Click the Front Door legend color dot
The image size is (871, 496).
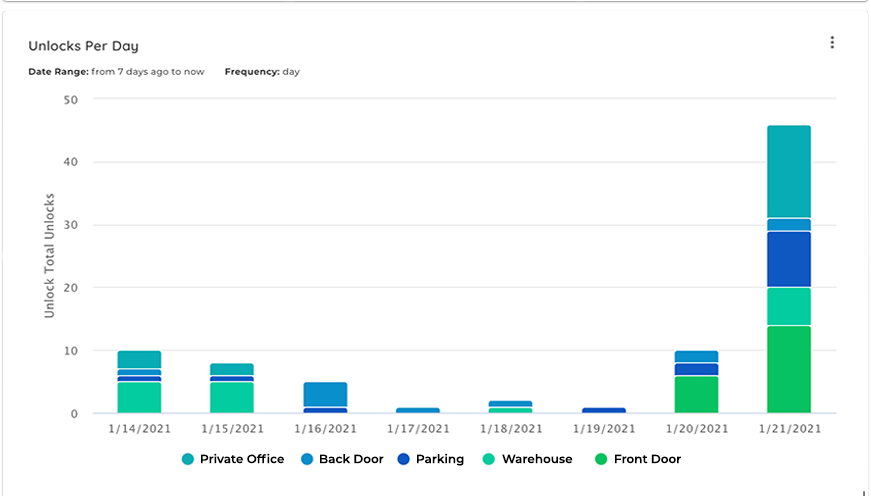[601, 459]
